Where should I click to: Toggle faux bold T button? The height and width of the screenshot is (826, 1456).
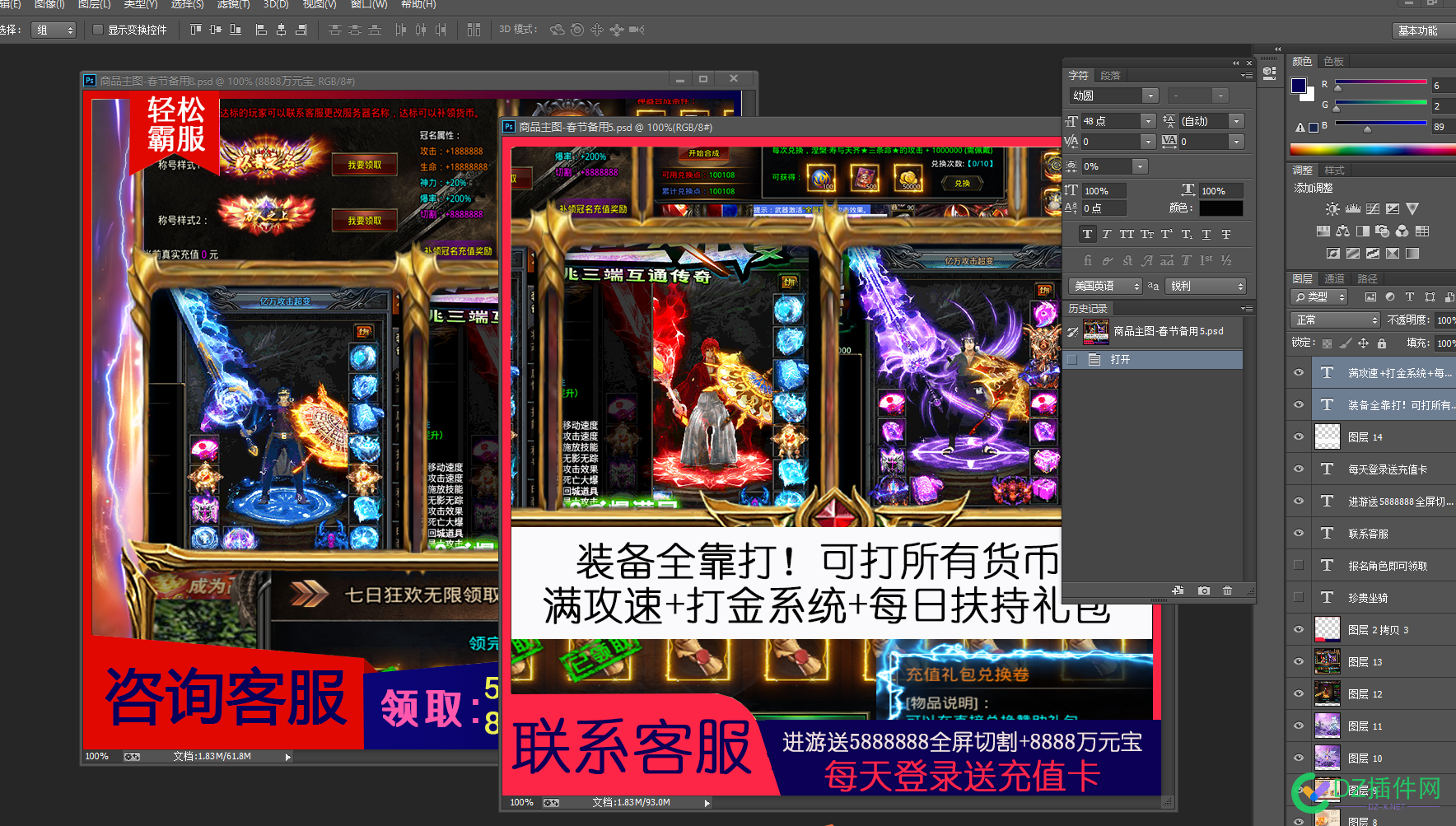tap(1087, 234)
